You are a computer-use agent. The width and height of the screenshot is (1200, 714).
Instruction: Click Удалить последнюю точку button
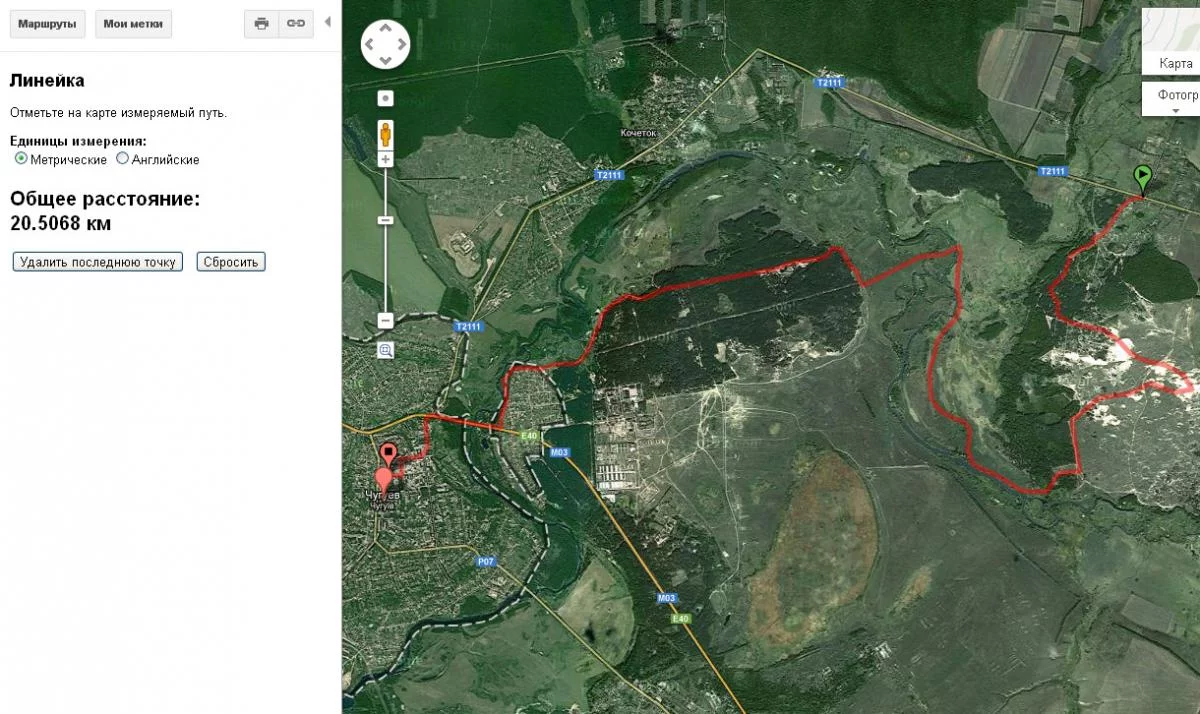[x=98, y=262]
